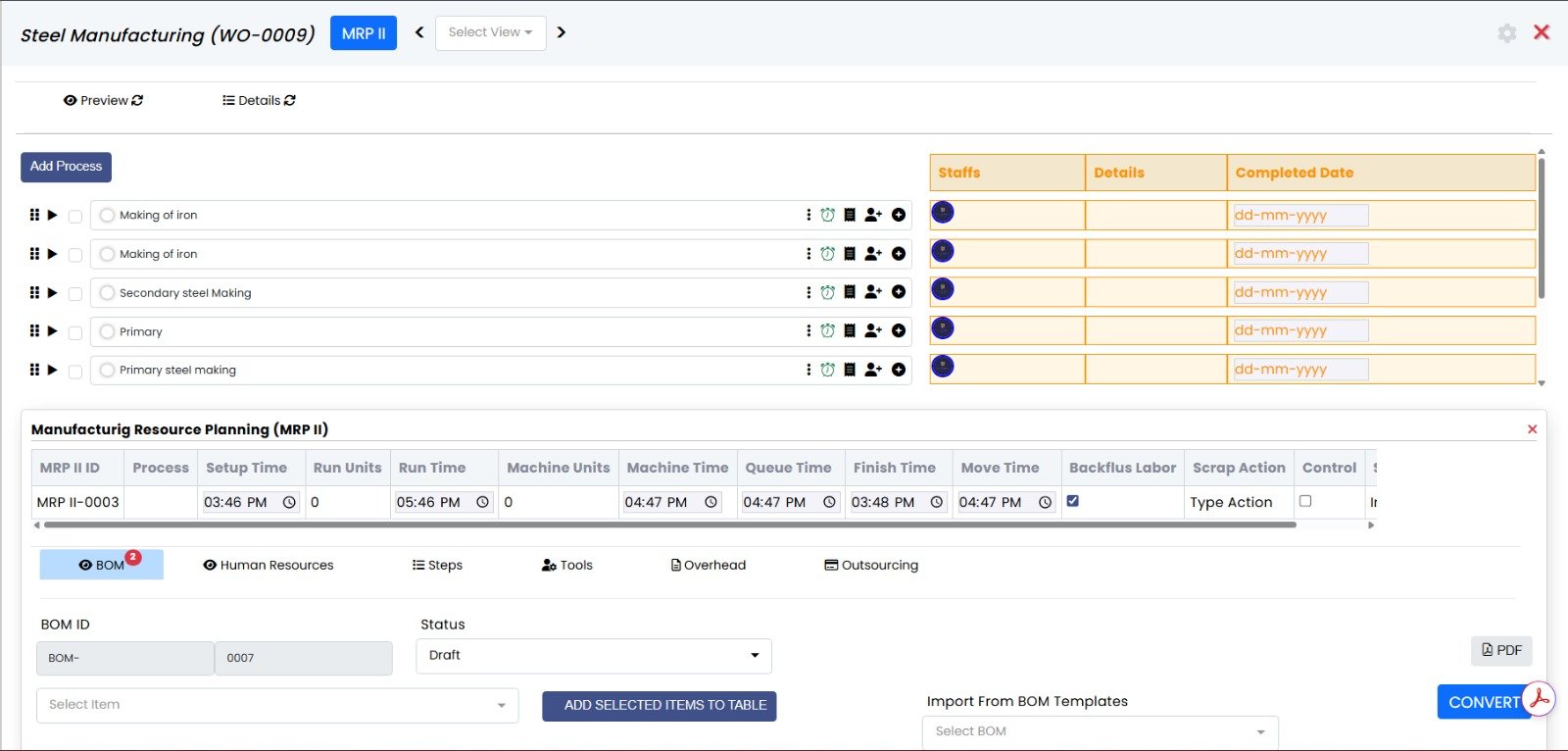The height and width of the screenshot is (751, 1568).
Task: Expand the Status dropdown showing Draft
Action: tap(593, 656)
